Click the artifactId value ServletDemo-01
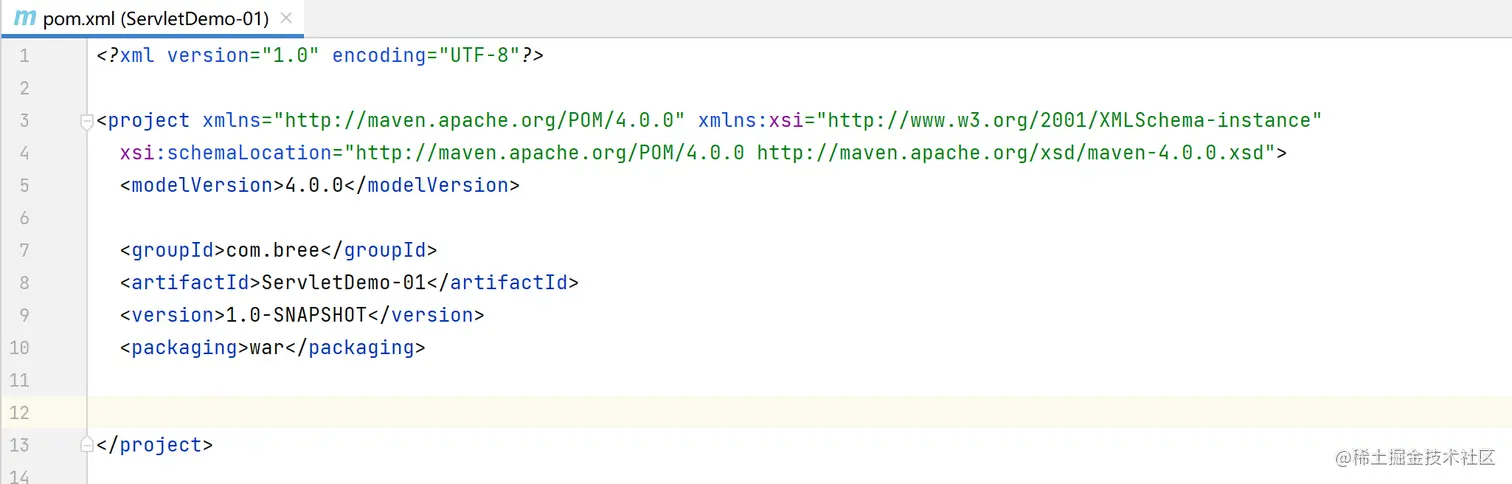 tap(344, 282)
